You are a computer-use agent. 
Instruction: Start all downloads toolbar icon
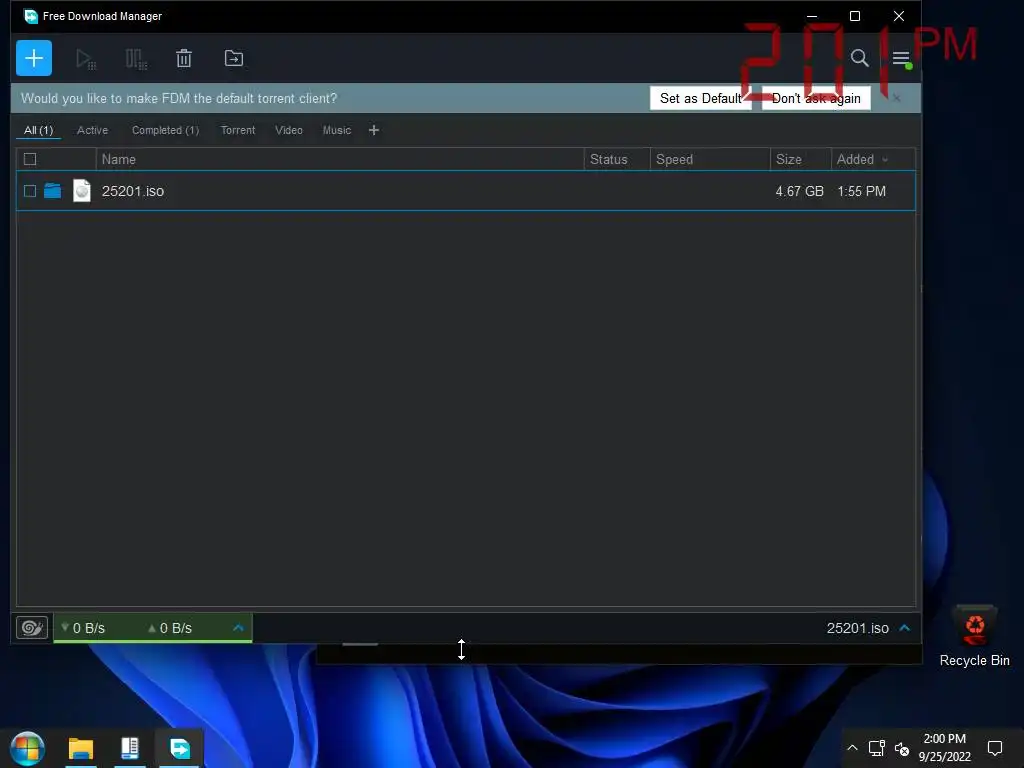tap(86, 59)
